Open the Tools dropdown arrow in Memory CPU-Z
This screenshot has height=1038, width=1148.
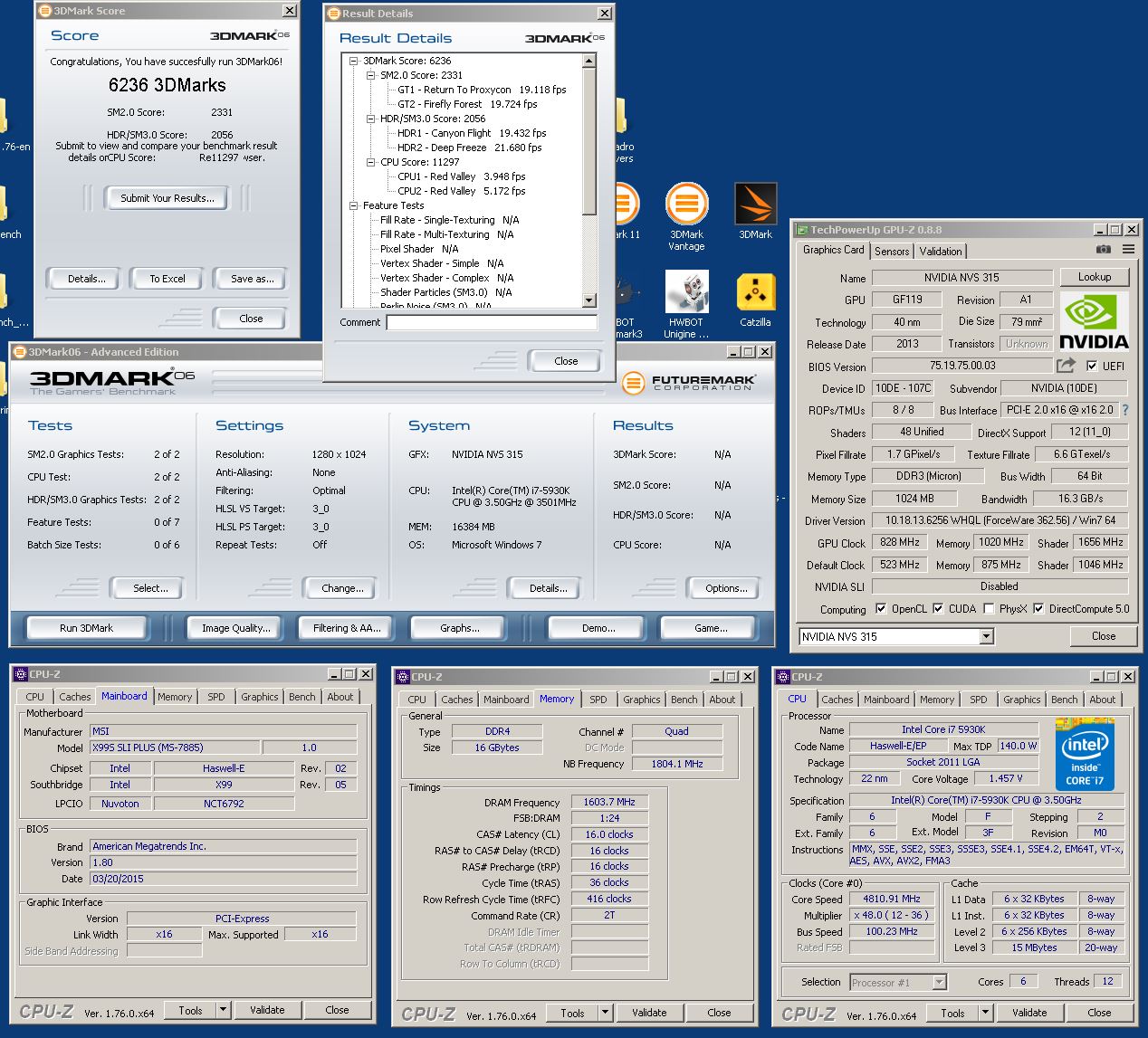(x=604, y=1013)
